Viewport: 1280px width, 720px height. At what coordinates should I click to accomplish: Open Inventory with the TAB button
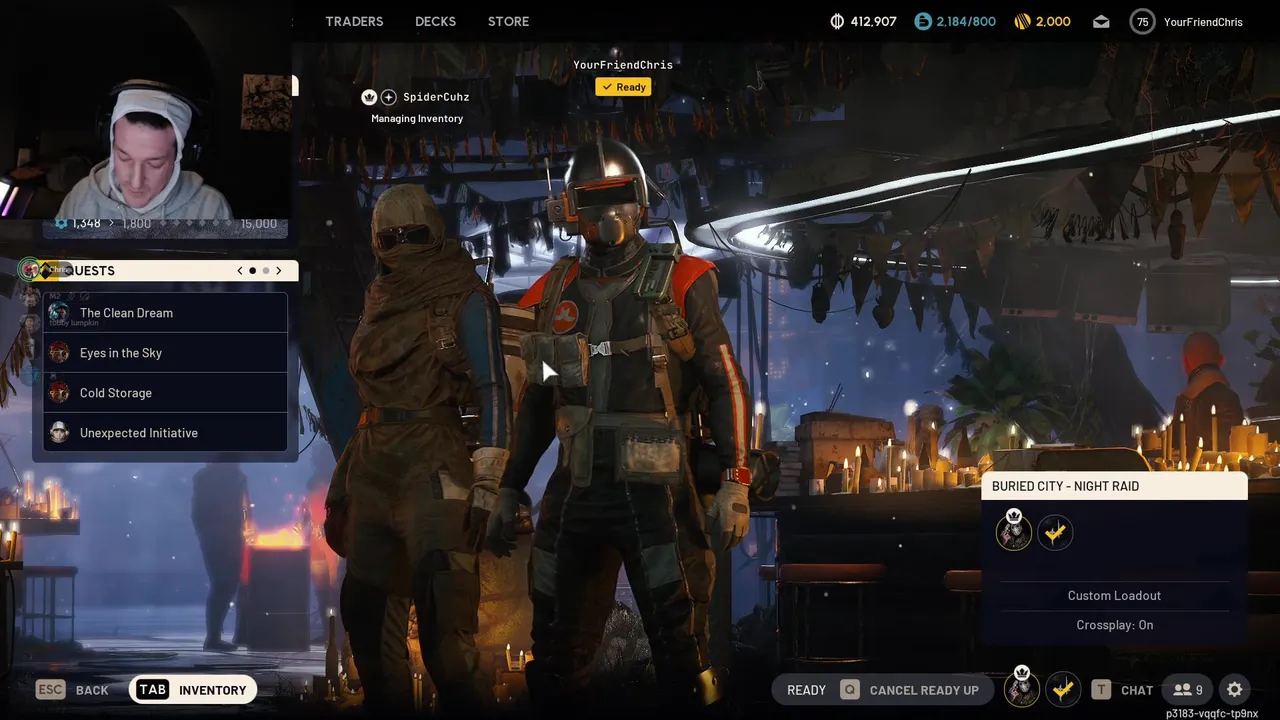[x=193, y=690]
